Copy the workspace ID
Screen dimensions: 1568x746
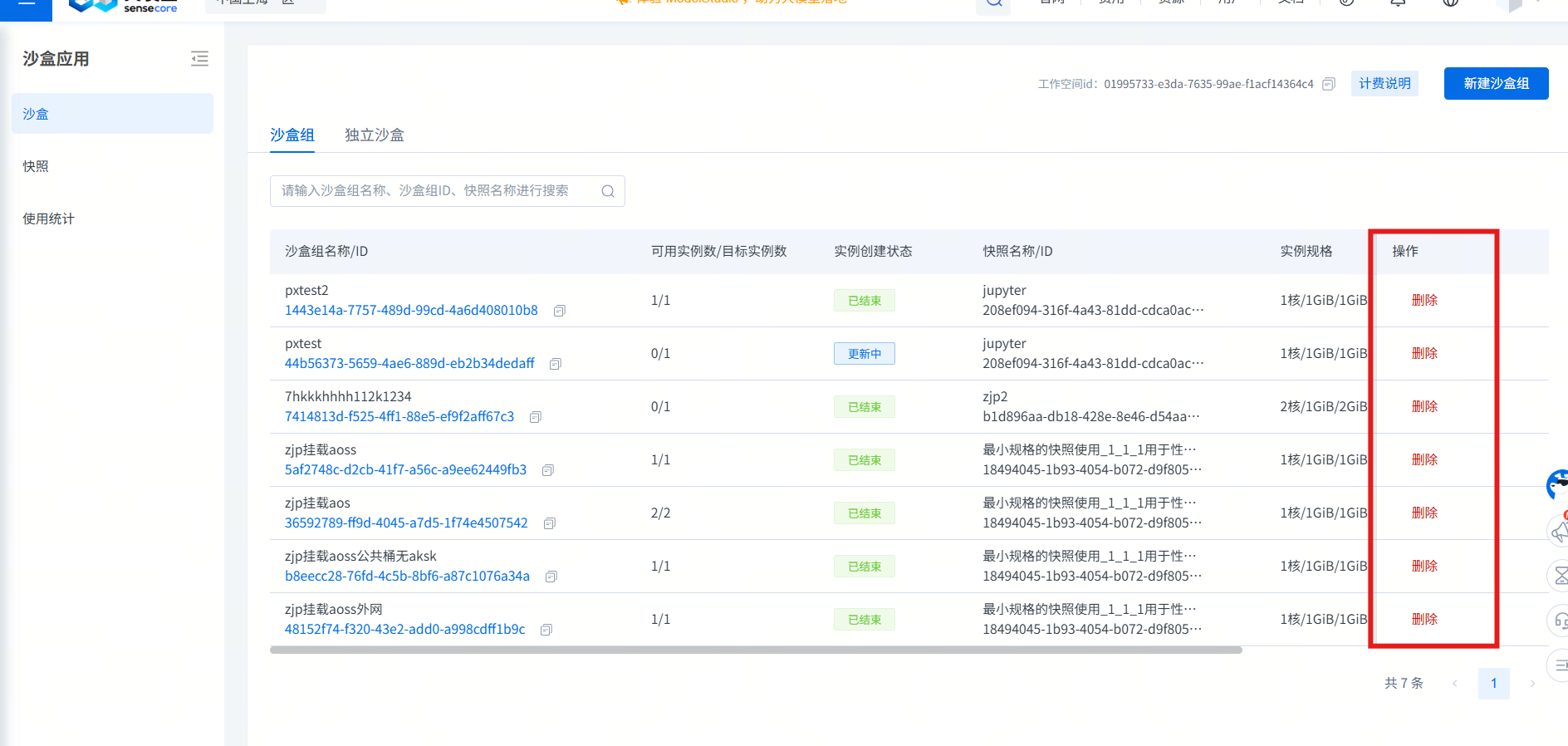click(x=1329, y=84)
